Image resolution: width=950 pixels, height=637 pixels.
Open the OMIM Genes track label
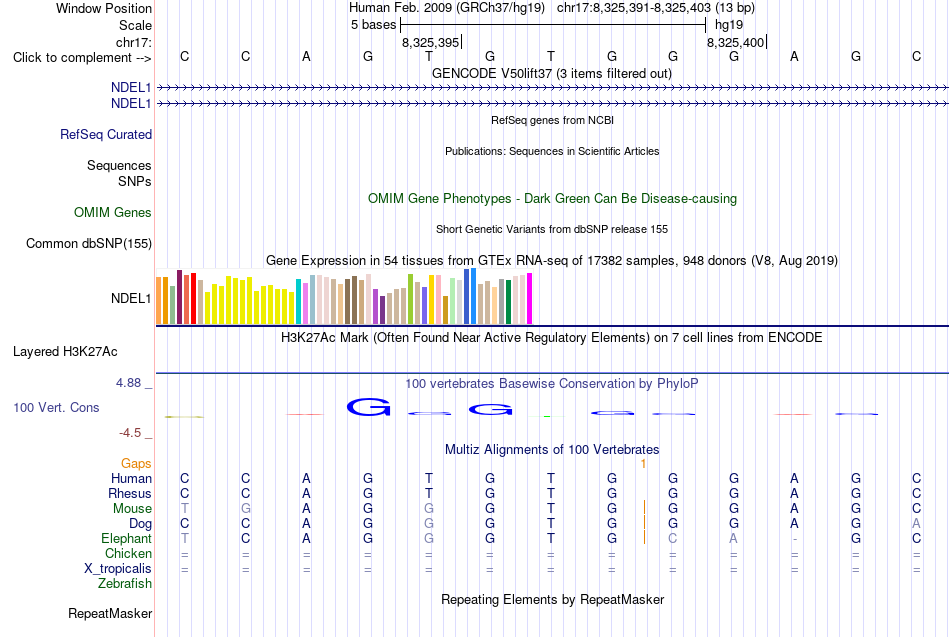click(113, 213)
